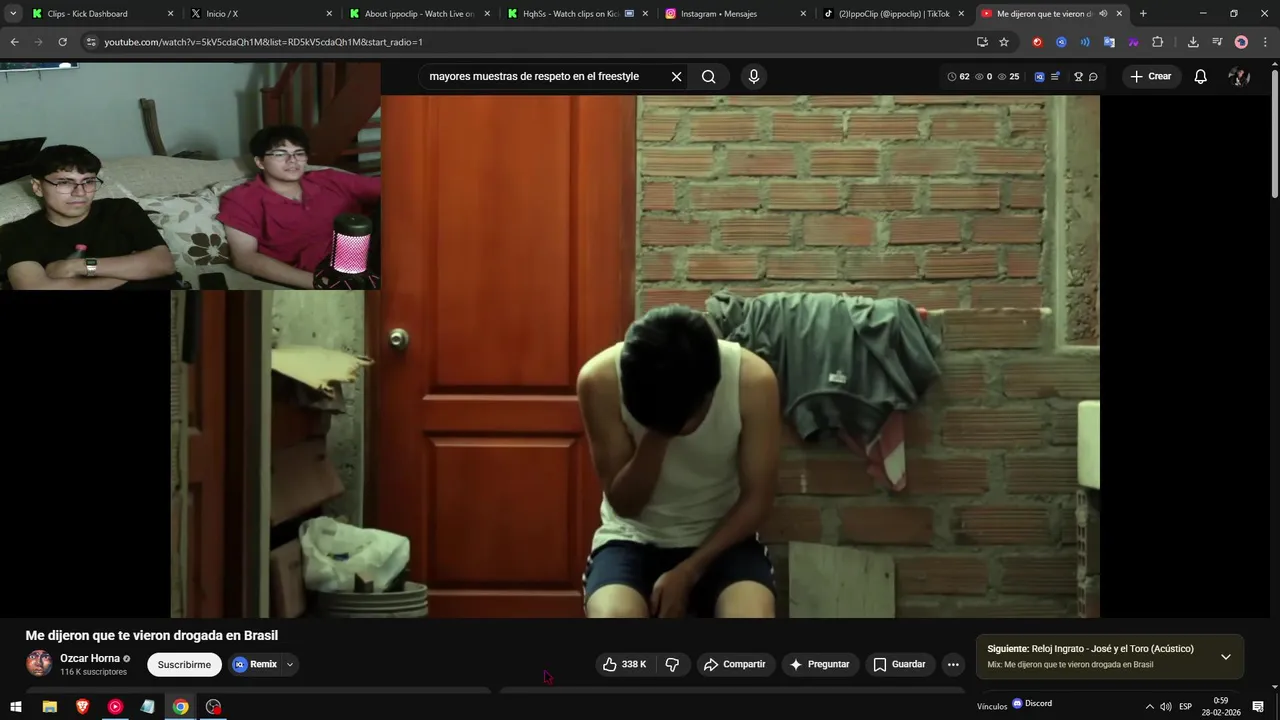Dislike the video

tap(672, 664)
